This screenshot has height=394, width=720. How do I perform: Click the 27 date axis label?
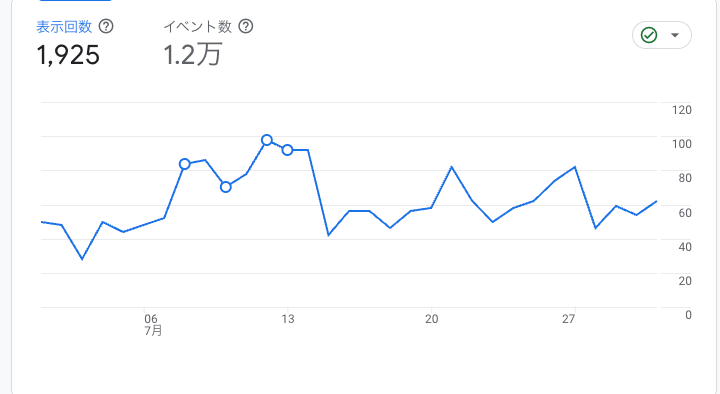(x=568, y=319)
